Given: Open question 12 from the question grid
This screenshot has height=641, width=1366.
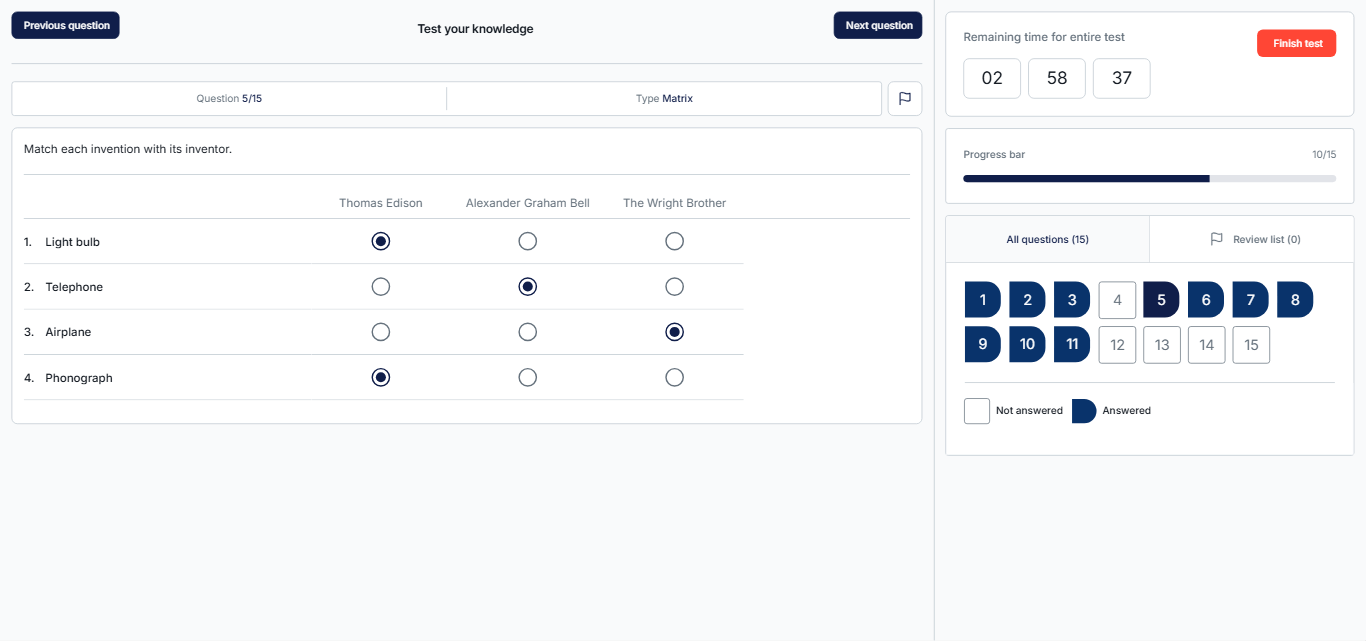Looking at the screenshot, I should tap(1117, 345).
